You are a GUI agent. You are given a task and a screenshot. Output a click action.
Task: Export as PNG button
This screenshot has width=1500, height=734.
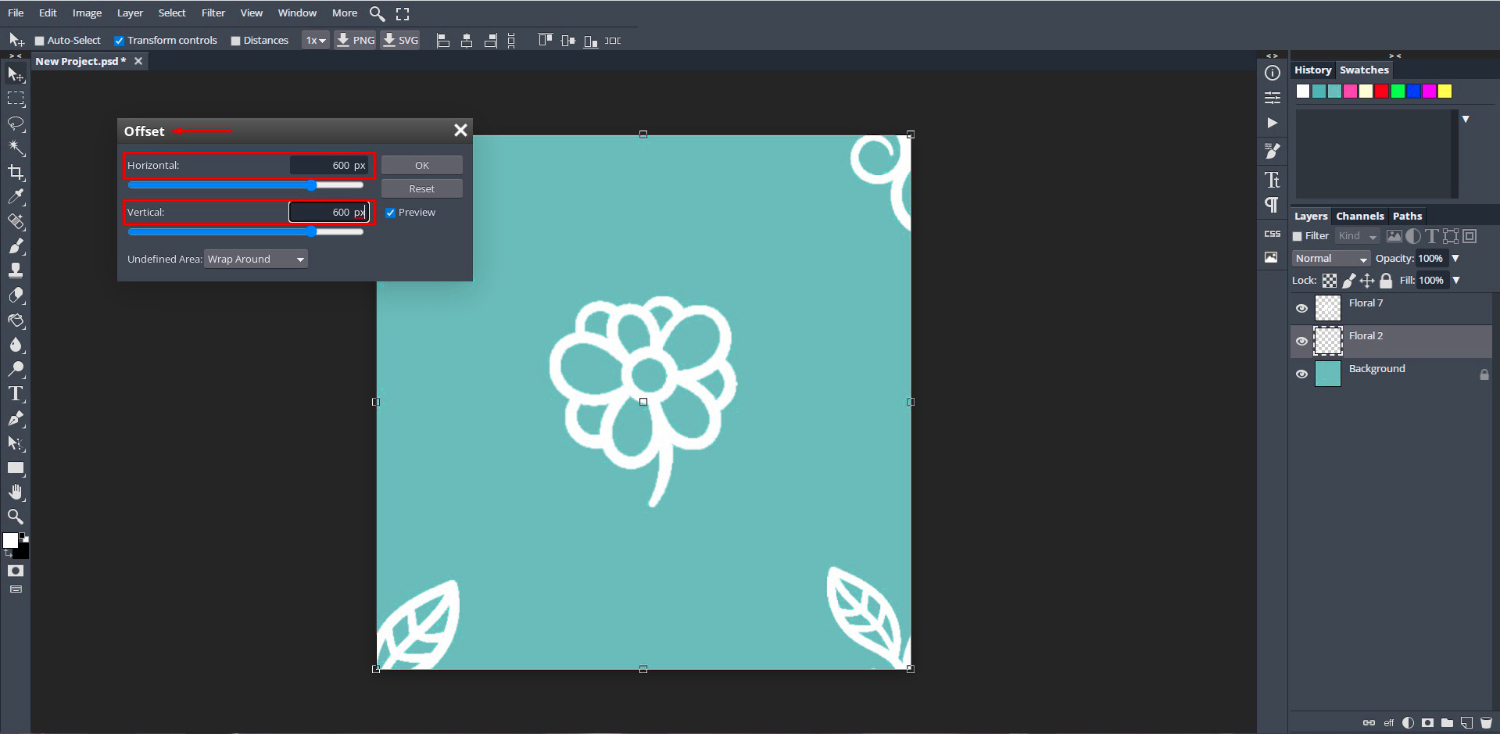click(355, 41)
